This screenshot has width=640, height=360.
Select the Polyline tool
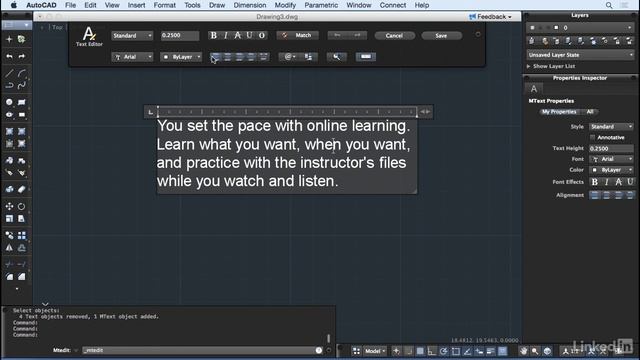coord(9,85)
